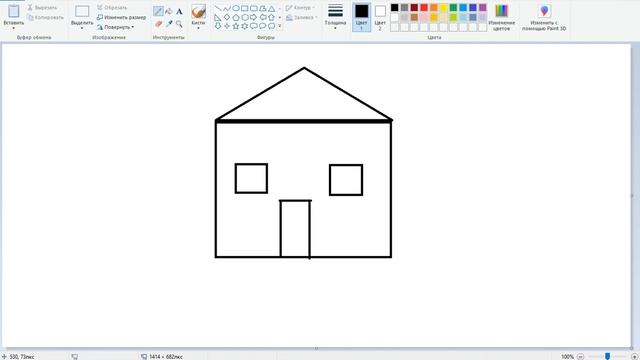The height and width of the screenshot is (360, 640).
Task: Open the Заливка (Fill) dropdown
Action: (301, 18)
